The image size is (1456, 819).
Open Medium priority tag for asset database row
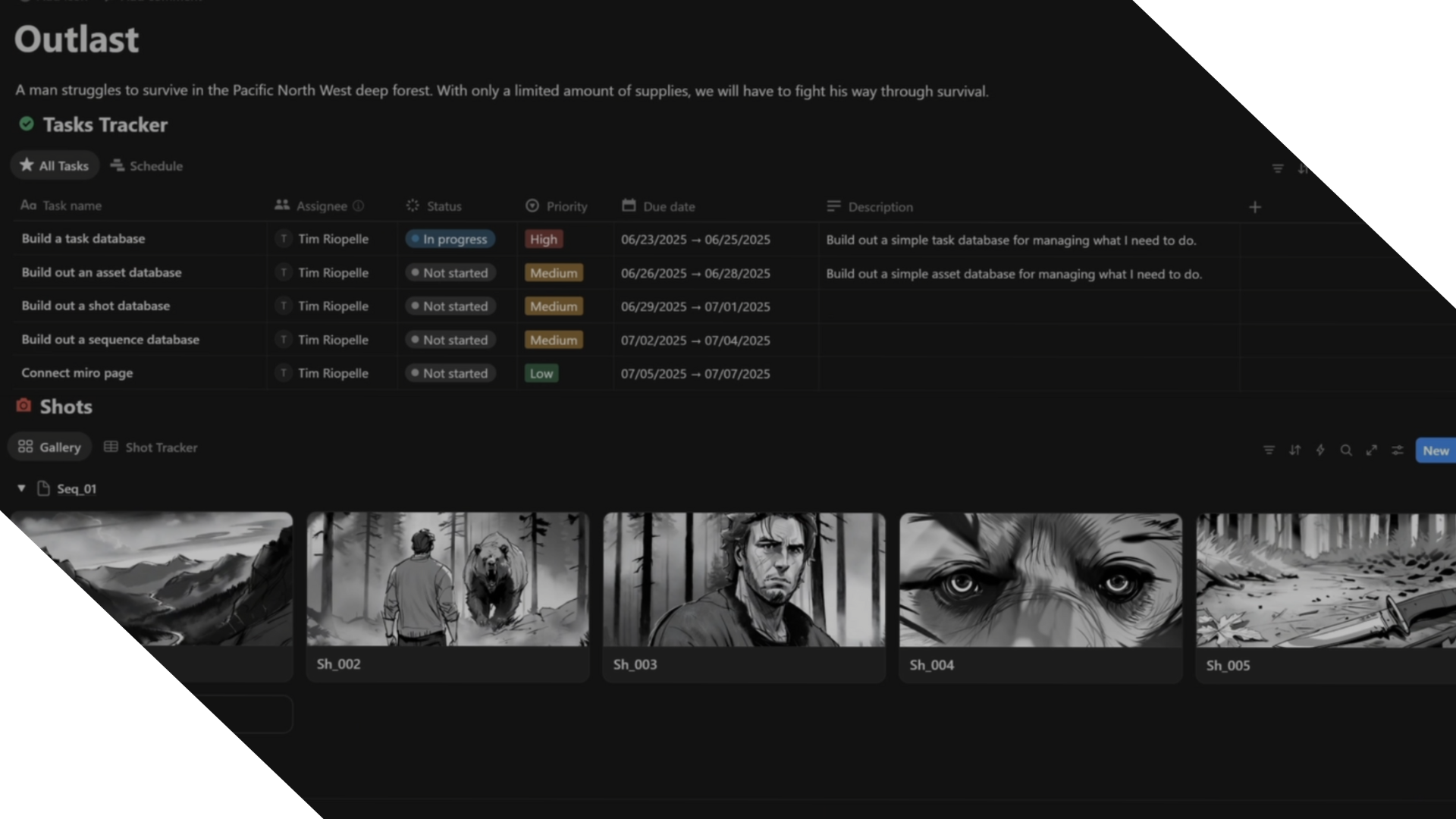click(554, 273)
